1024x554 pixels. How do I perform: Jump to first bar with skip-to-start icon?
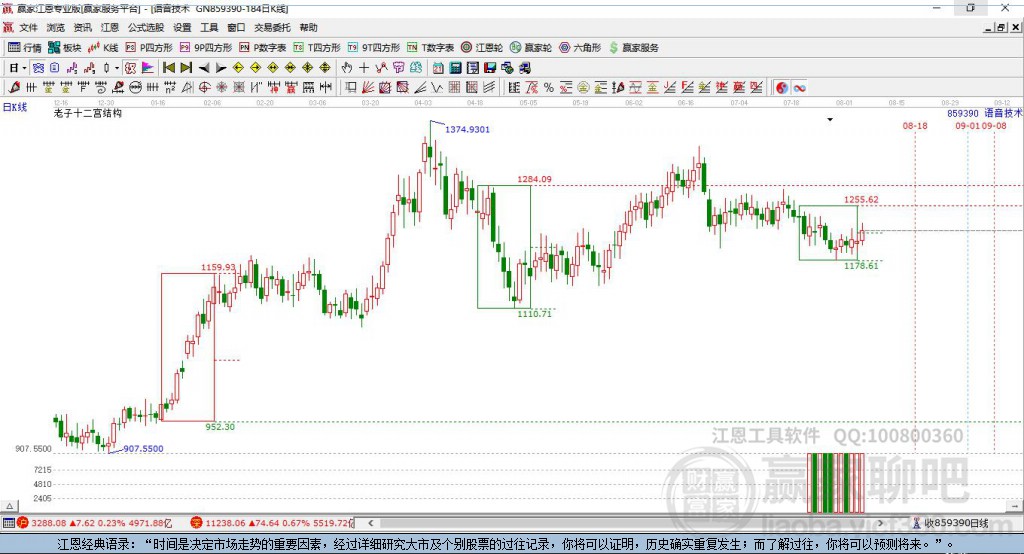tap(168, 68)
